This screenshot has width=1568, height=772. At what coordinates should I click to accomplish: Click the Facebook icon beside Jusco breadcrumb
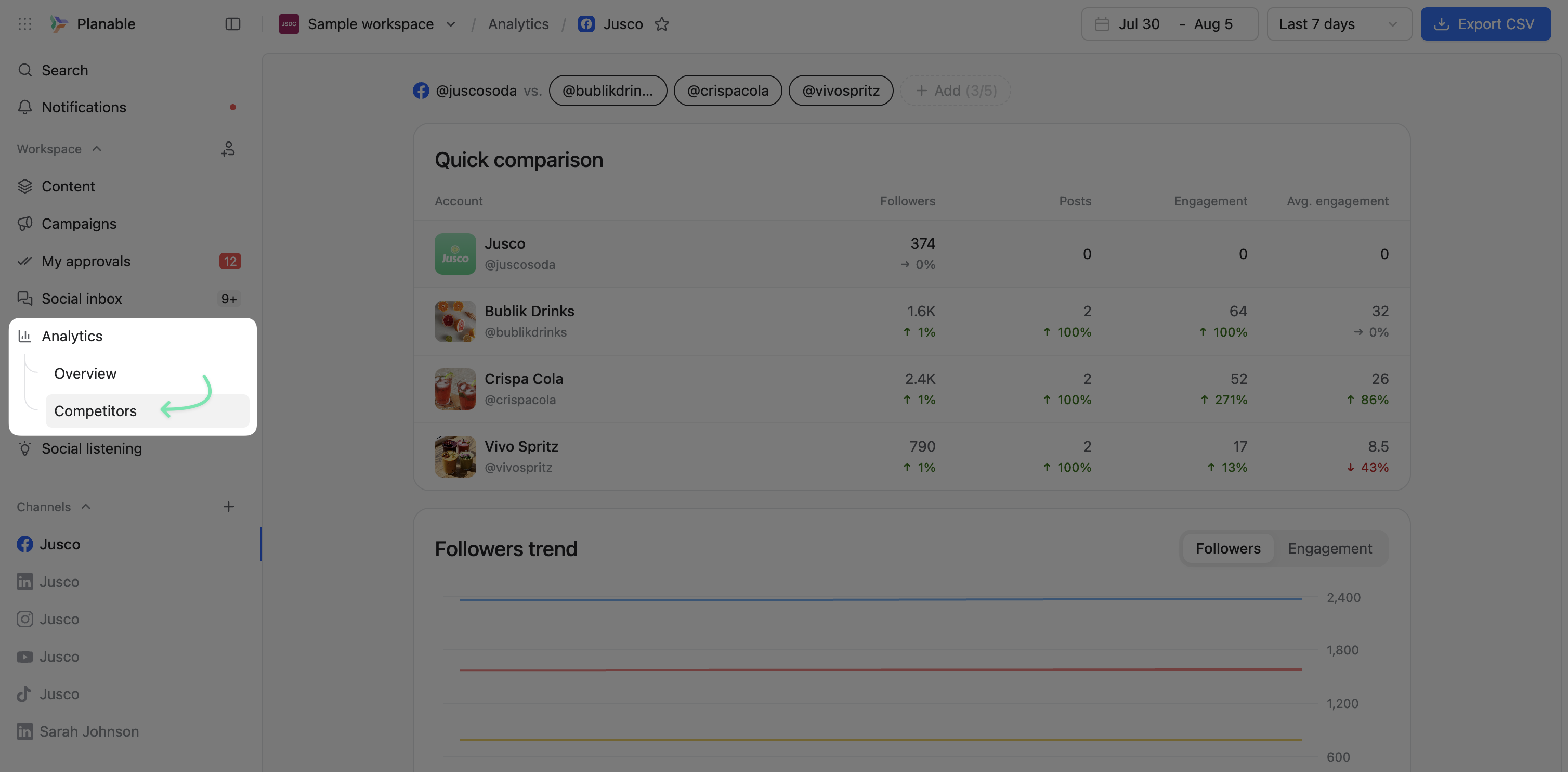click(586, 24)
